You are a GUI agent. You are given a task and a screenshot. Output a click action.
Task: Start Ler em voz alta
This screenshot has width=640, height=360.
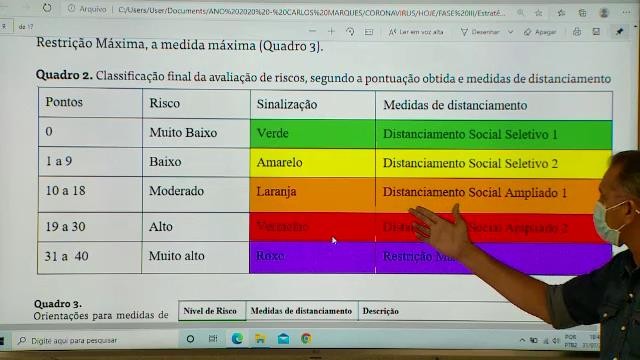[416, 32]
